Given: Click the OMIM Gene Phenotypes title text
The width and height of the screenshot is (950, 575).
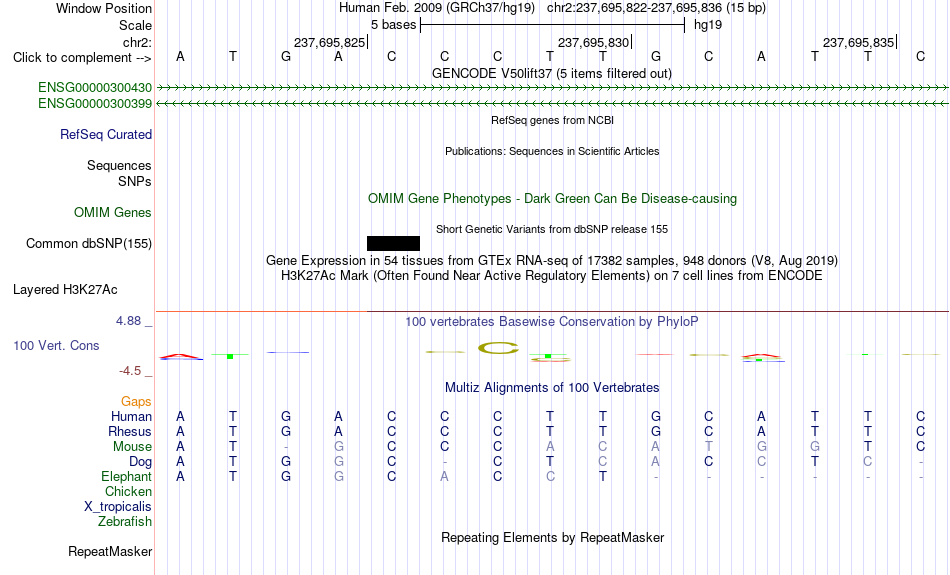Looking at the screenshot, I should [x=552, y=199].
